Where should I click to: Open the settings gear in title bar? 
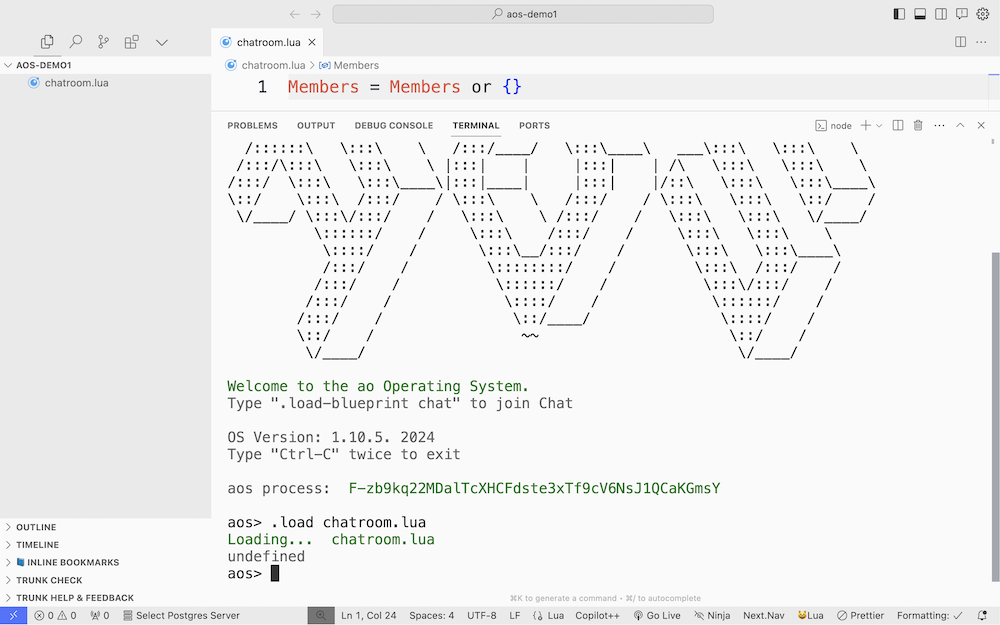(982, 14)
